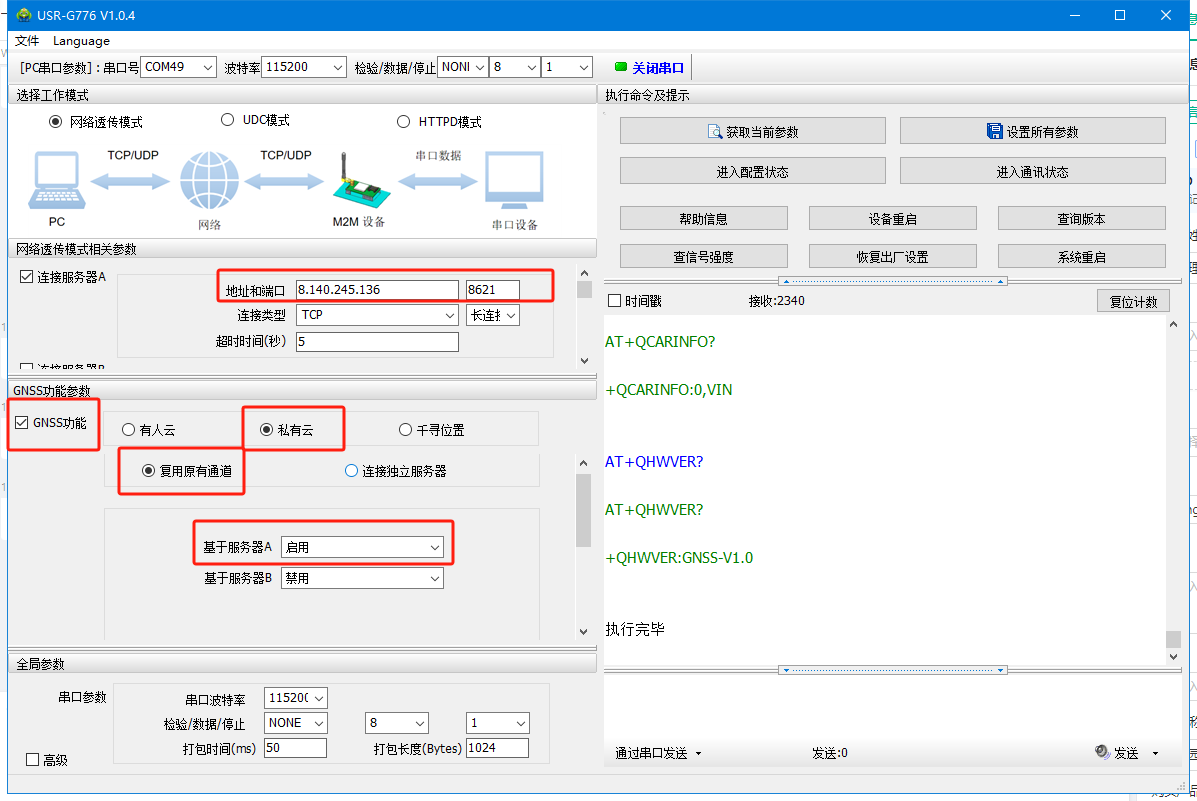This screenshot has height=801, width=1197.
Task: Open the PC stop bits 1 dropdown at the top
Action: point(566,67)
